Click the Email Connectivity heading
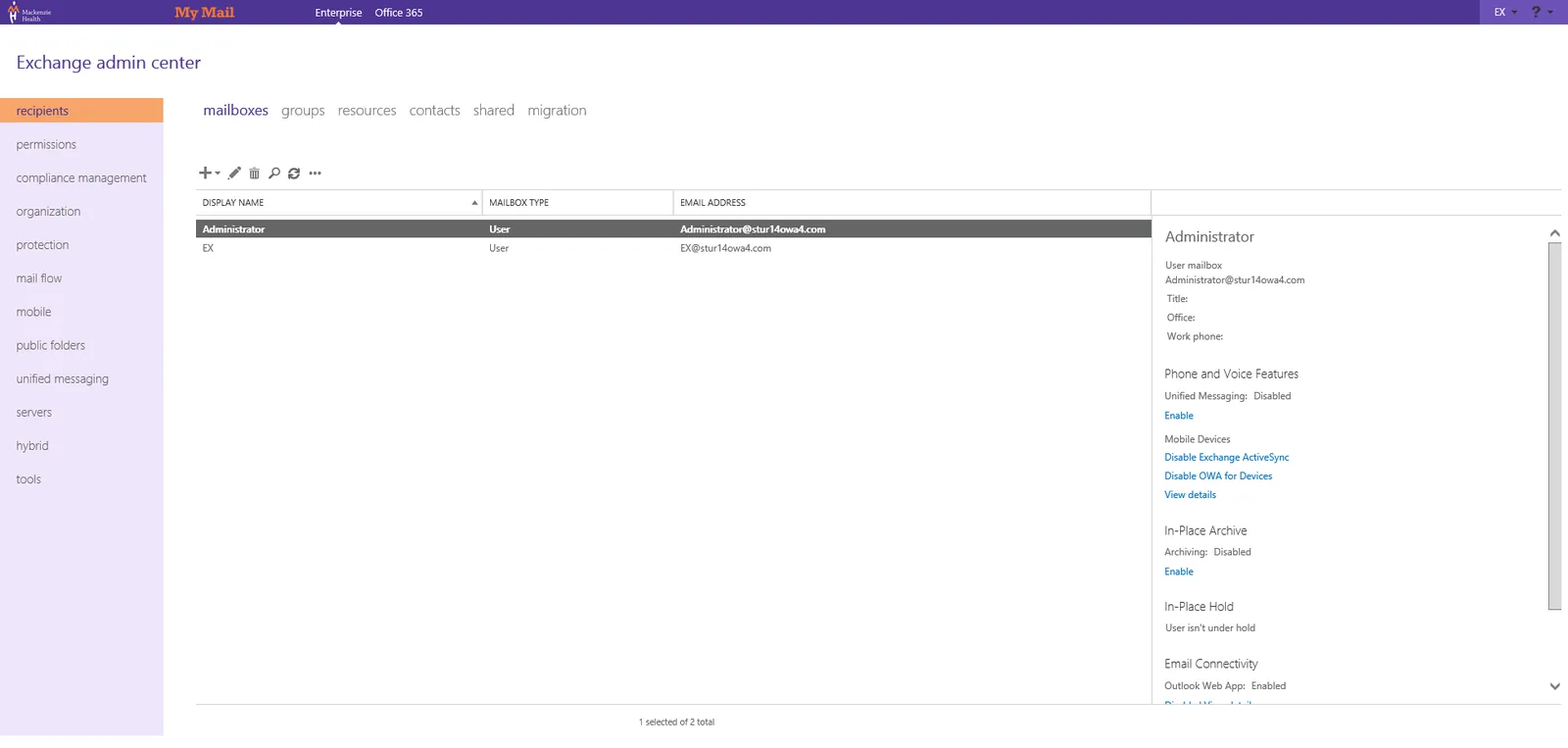Screen dimensions: 1568x748 [1210, 664]
